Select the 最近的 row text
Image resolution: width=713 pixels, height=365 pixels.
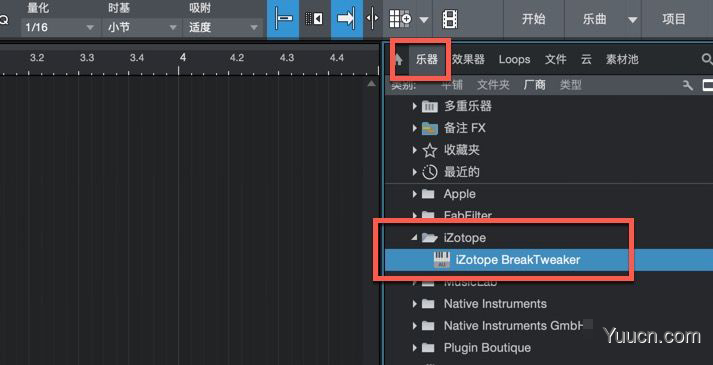(462, 172)
